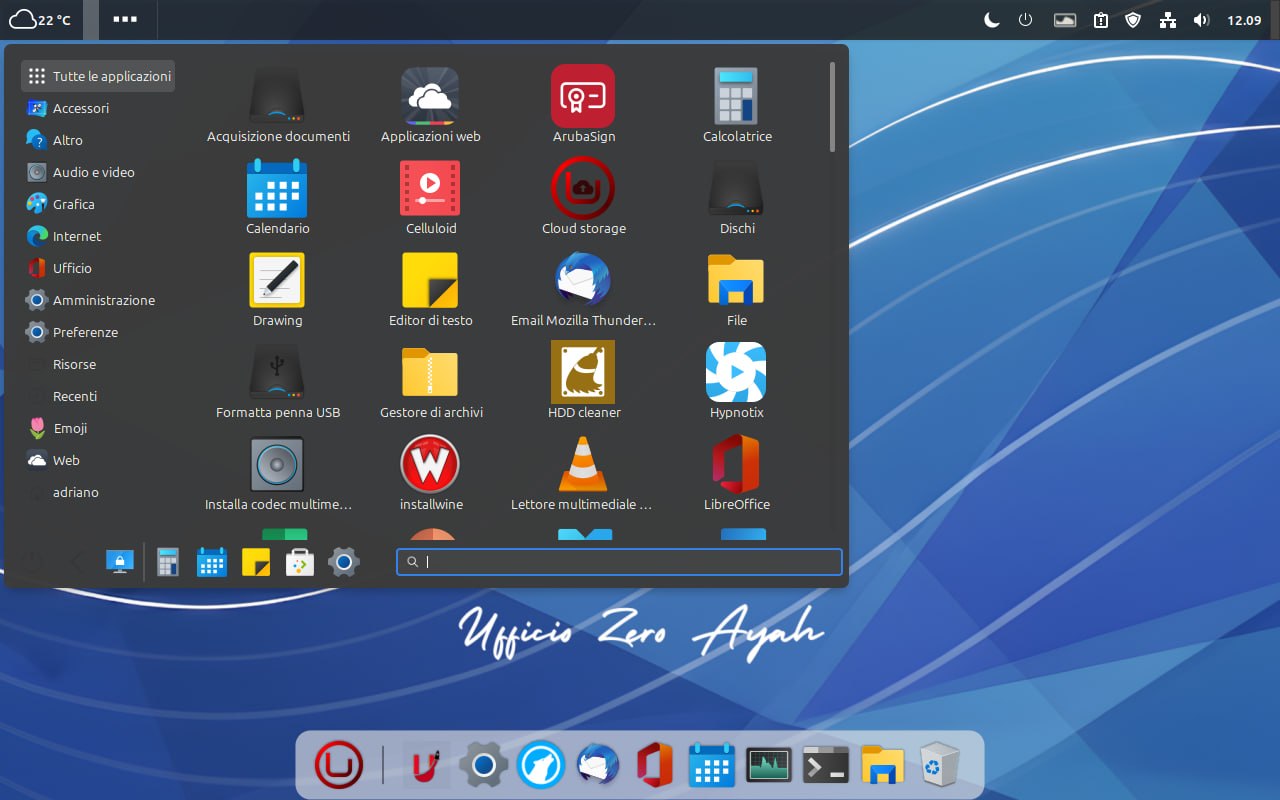Open Gestore di archivi
The height and width of the screenshot is (800, 1280).
tap(430, 382)
